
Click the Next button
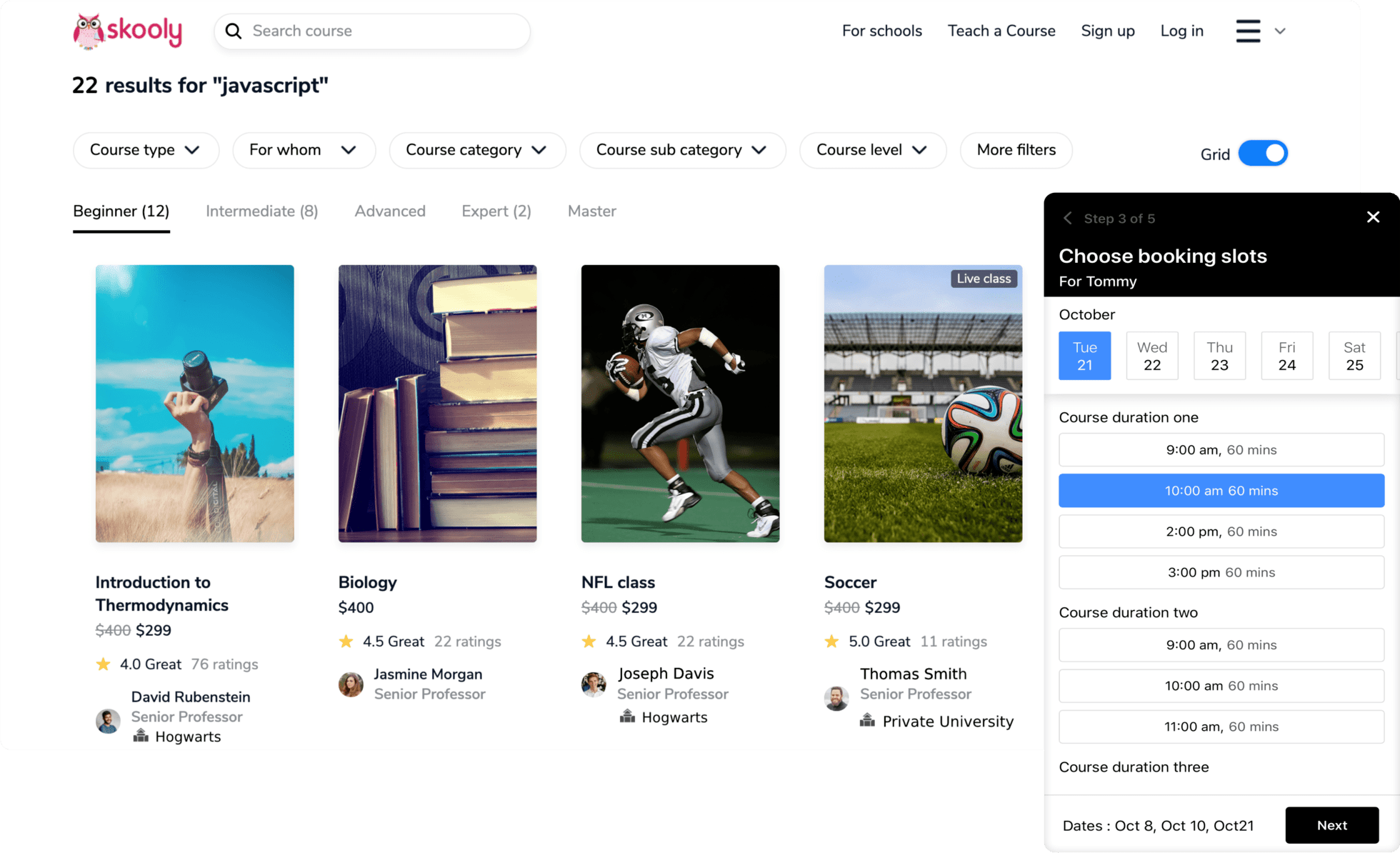(1332, 825)
